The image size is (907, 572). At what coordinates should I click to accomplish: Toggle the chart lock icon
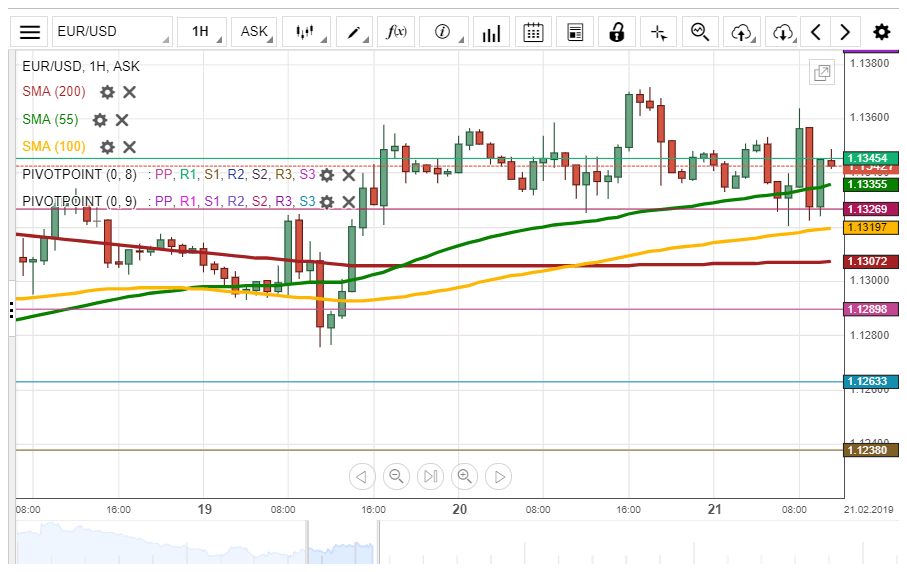coord(616,32)
